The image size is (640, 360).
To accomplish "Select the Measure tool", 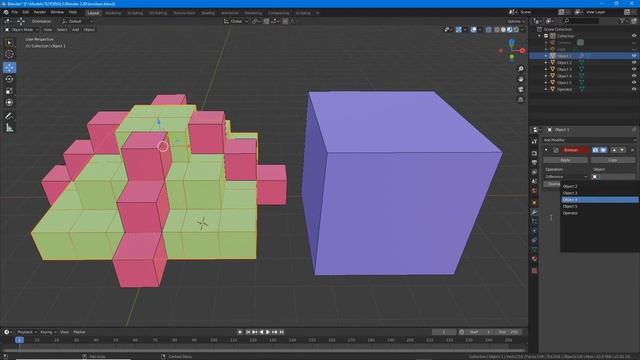I will [x=9, y=128].
